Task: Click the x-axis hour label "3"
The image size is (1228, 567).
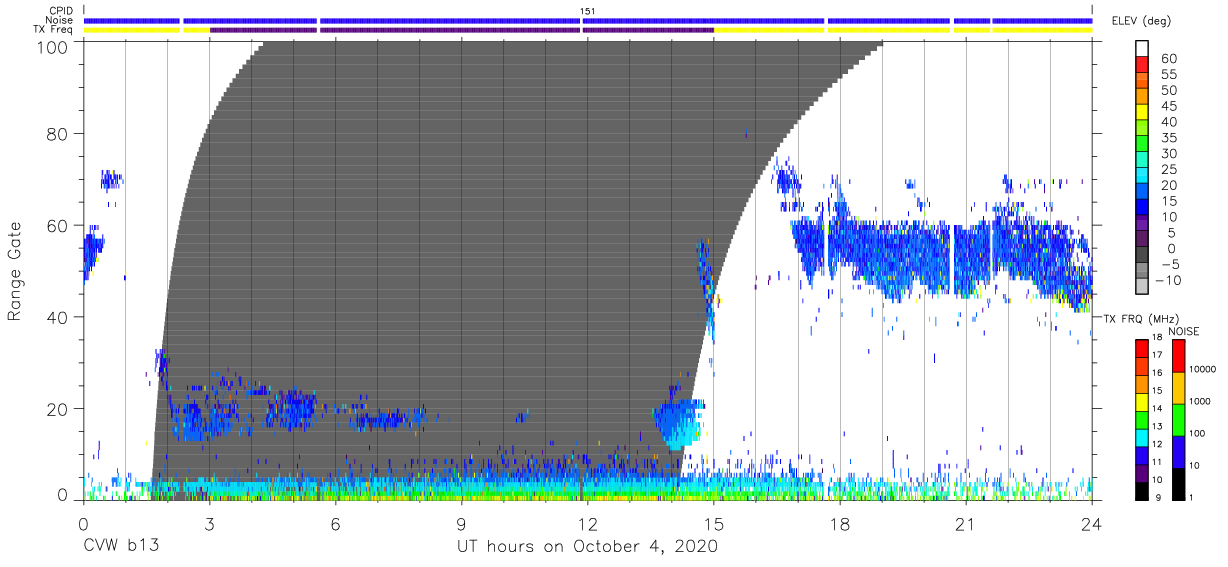Action: [209, 524]
